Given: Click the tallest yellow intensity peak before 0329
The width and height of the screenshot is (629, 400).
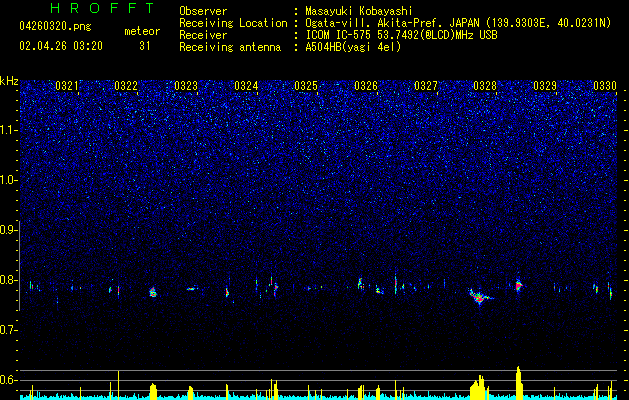Looking at the screenshot, I should tap(519, 381).
